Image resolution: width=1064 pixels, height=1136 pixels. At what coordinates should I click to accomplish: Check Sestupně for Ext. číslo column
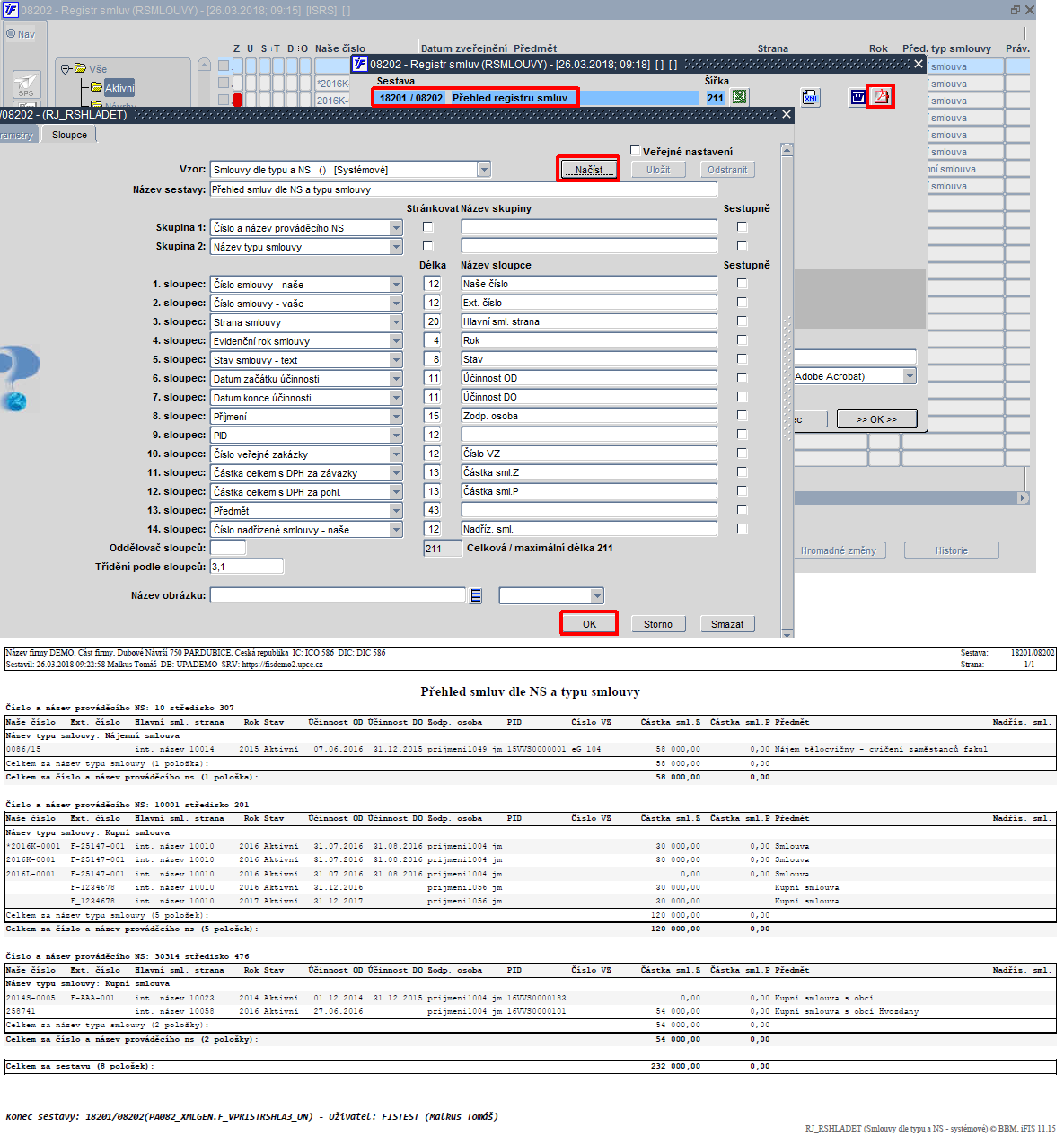(x=742, y=303)
